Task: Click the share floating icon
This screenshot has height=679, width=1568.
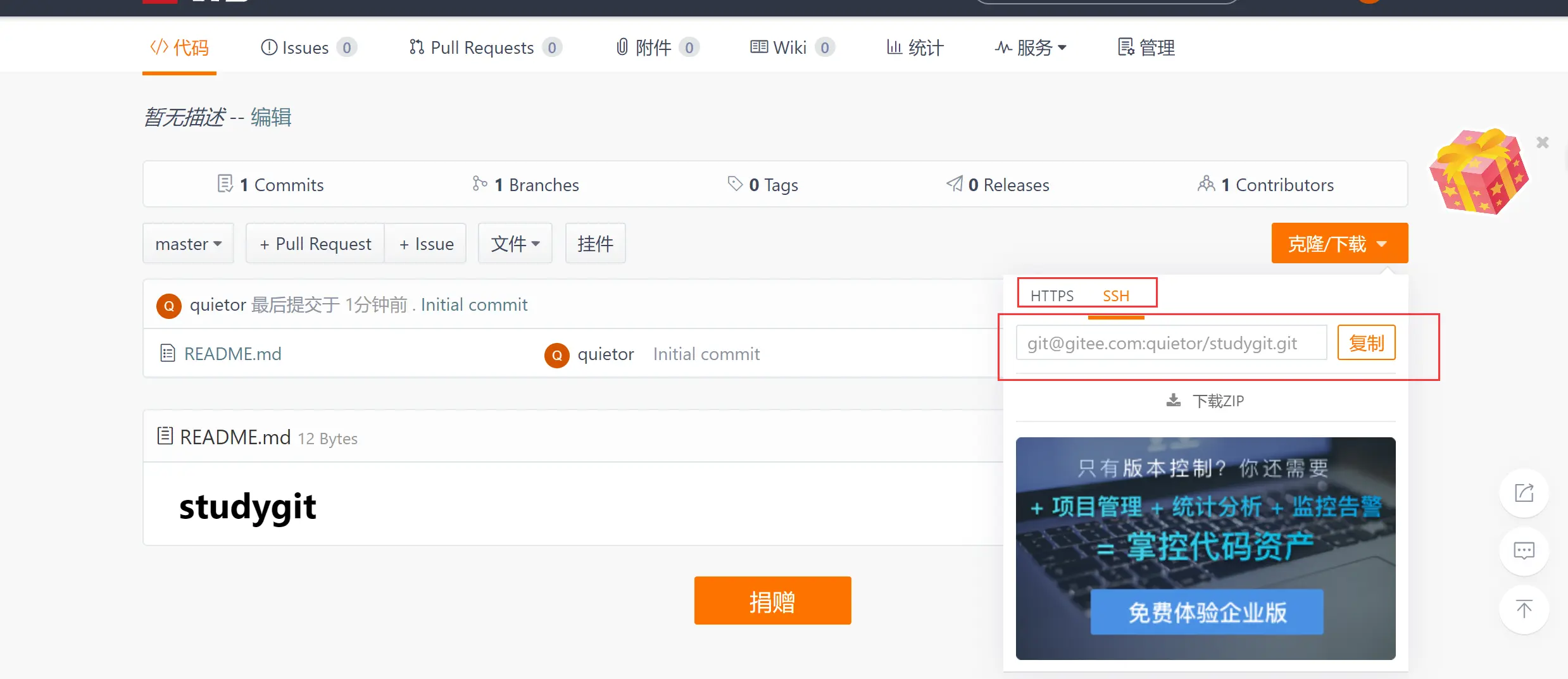Action: 1524,492
